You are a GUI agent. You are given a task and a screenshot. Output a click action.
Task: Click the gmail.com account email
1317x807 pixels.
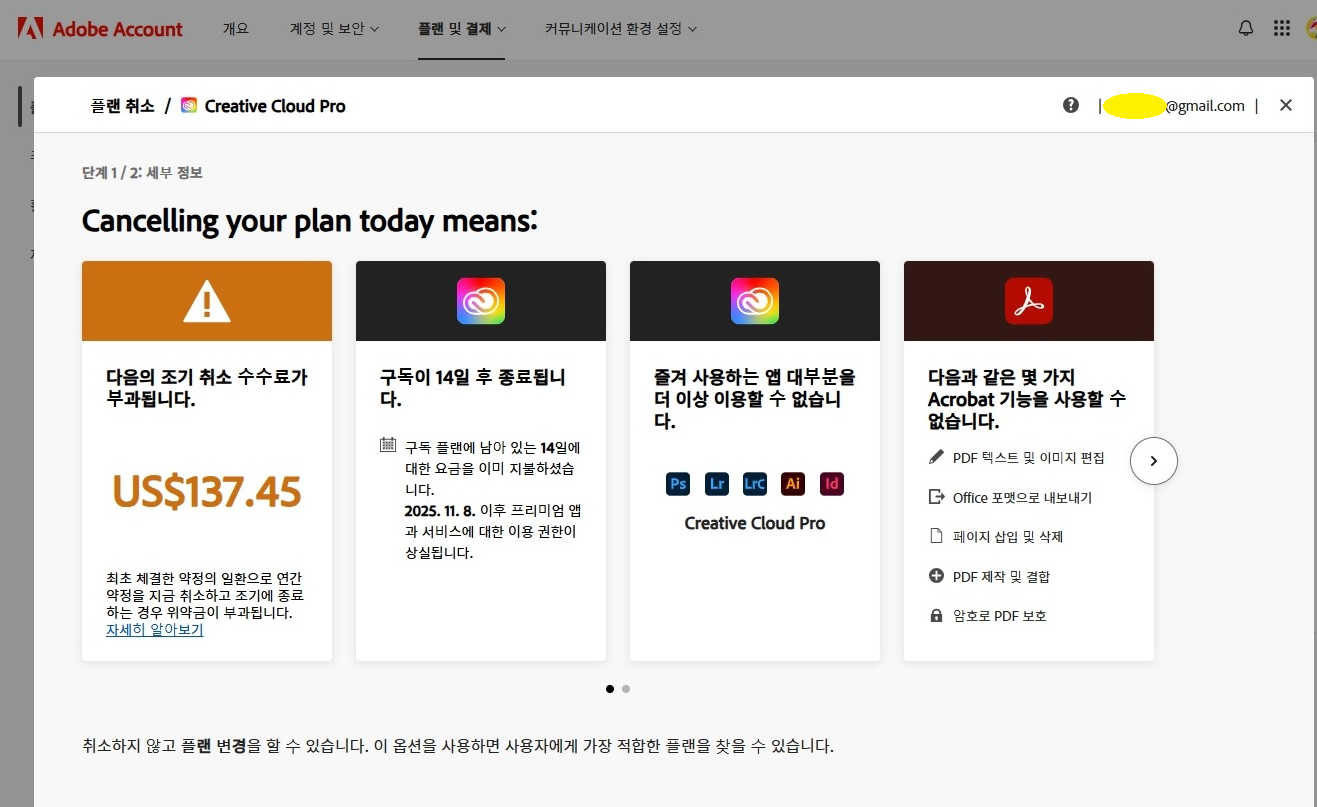(x=1175, y=105)
